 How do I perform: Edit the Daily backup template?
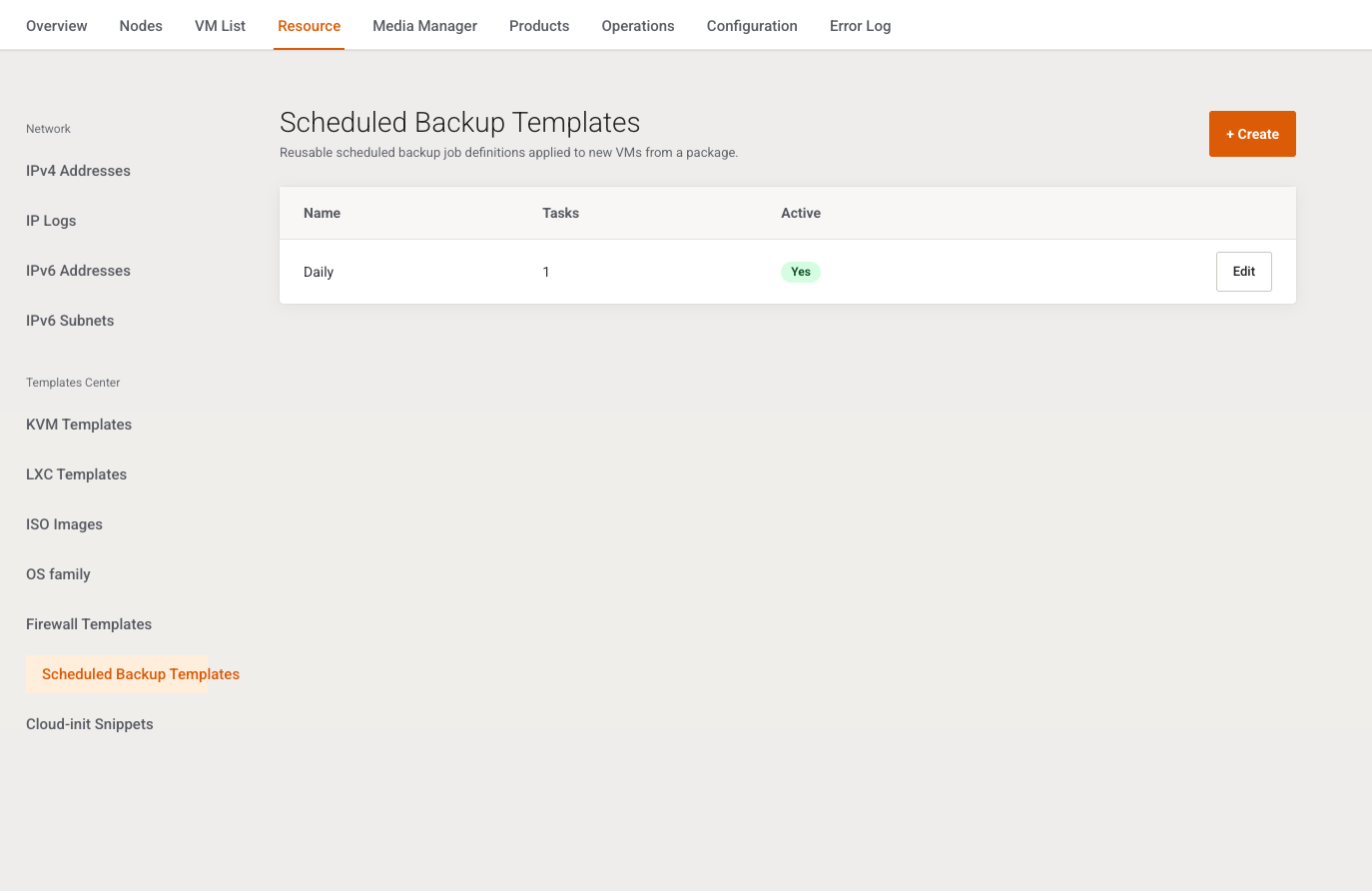tap(1244, 272)
